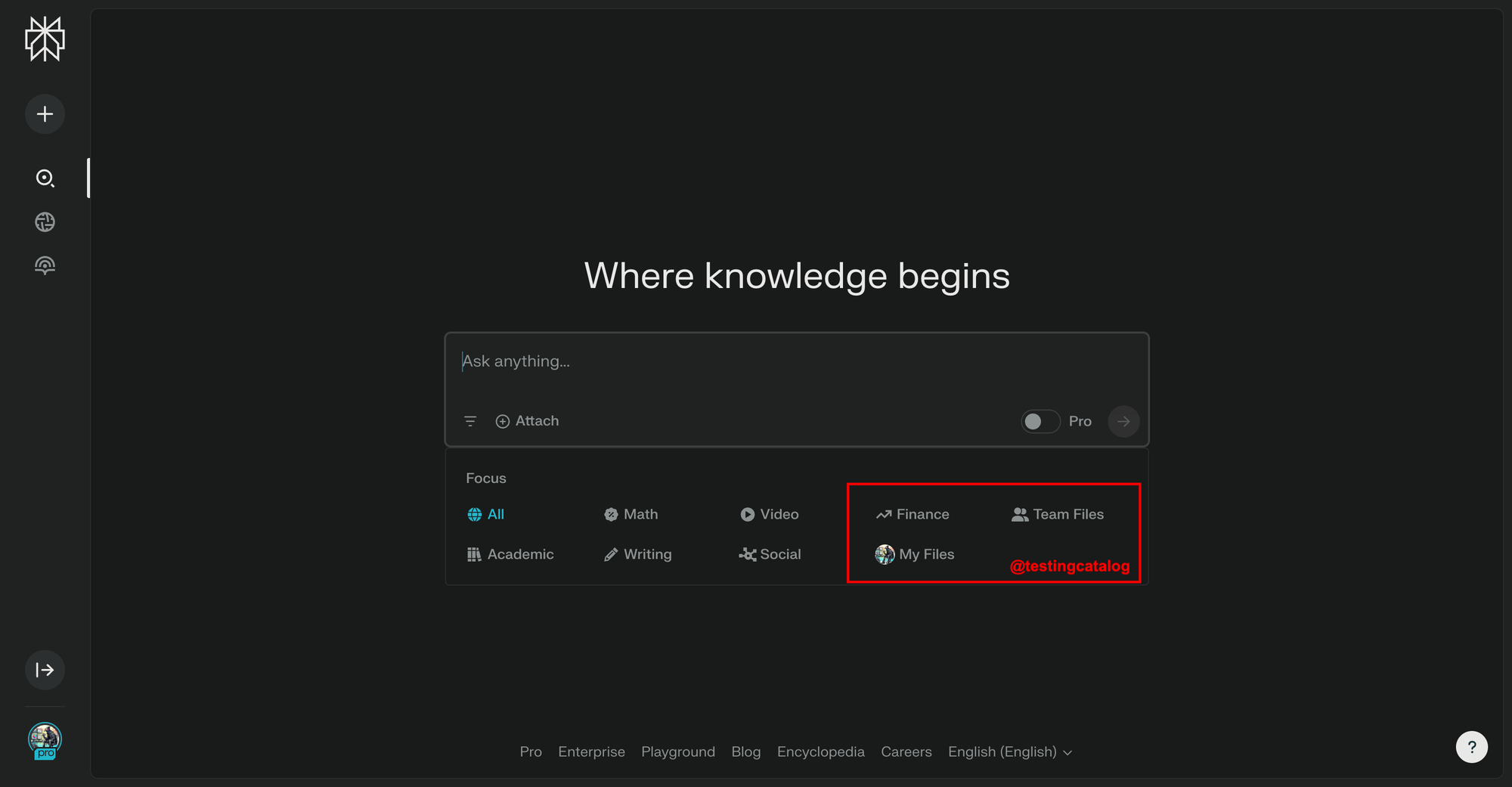Open the Blog footer link
This screenshot has width=1512, height=787.
[x=746, y=751]
